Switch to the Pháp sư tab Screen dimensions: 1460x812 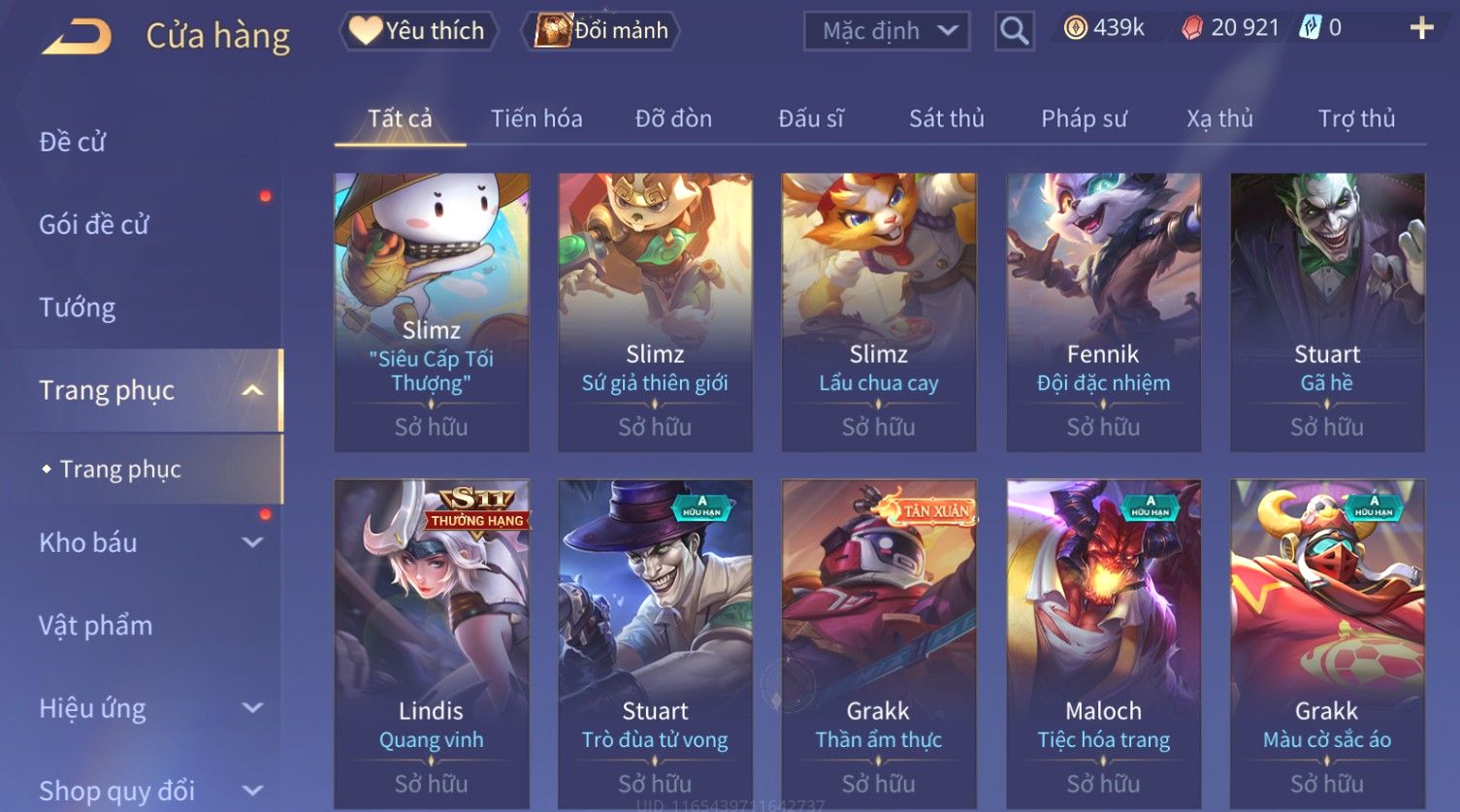click(x=1084, y=118)
